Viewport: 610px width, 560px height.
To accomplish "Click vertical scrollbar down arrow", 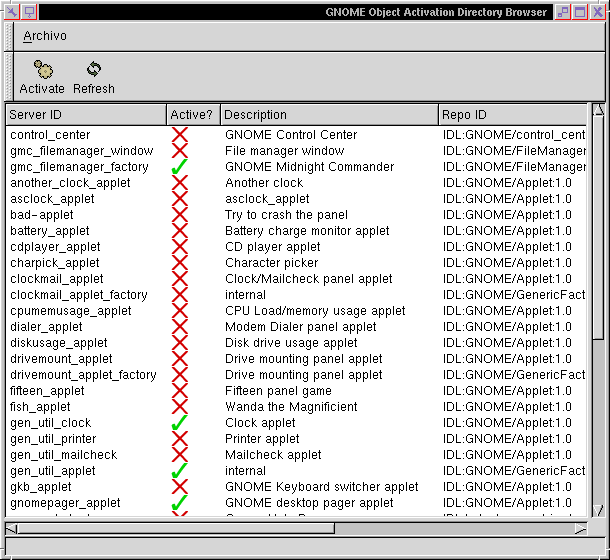I will click(x=599, y=510).
